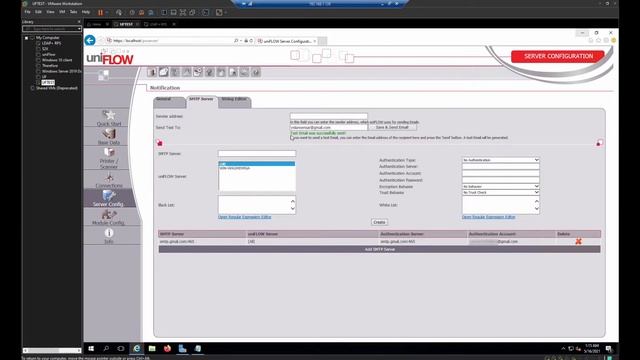Click the Authentication Server field
The height and width of the screenshot is (360, 640).
[500, 167]
